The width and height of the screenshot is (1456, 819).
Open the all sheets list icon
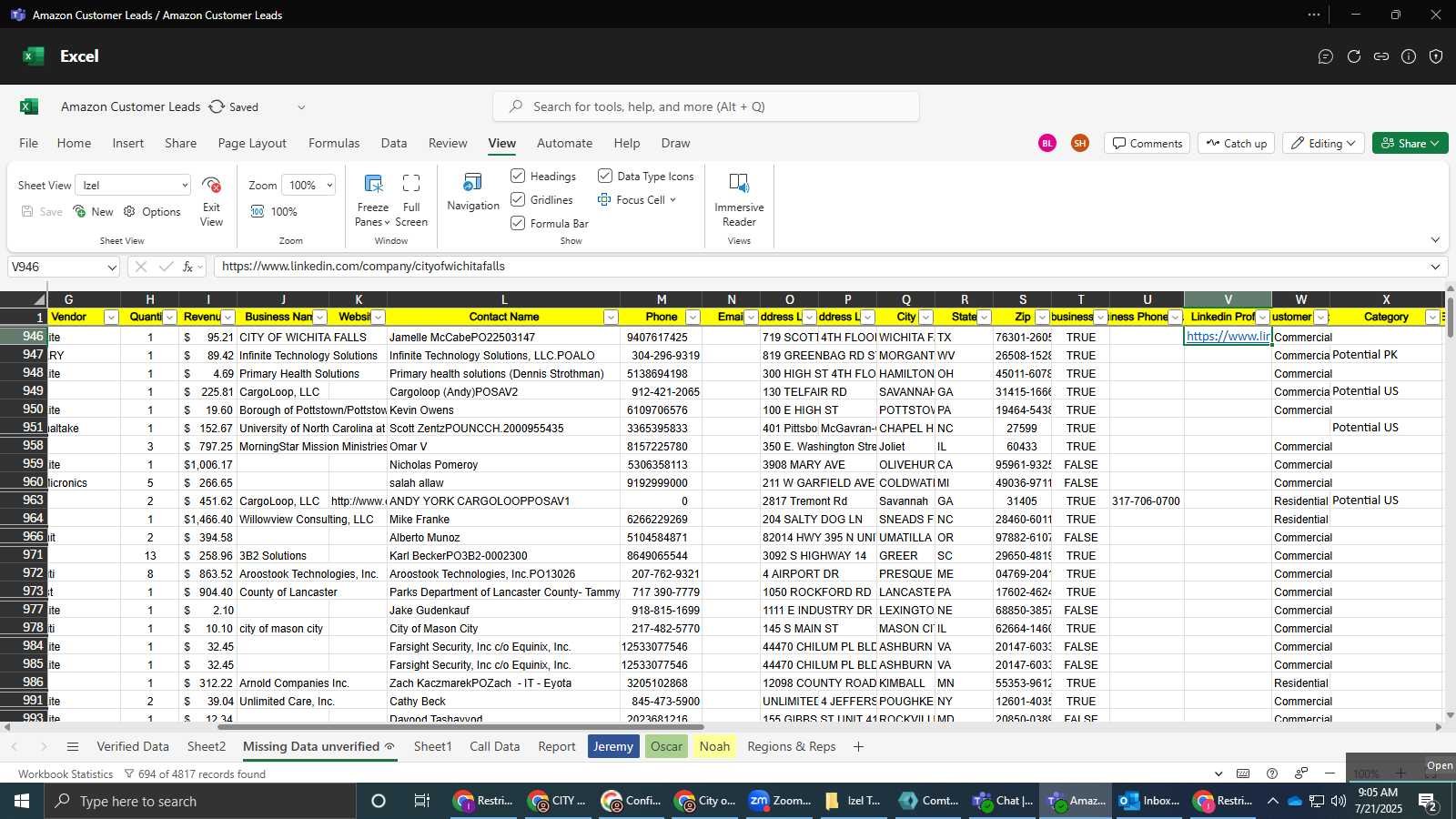point(73,746)
